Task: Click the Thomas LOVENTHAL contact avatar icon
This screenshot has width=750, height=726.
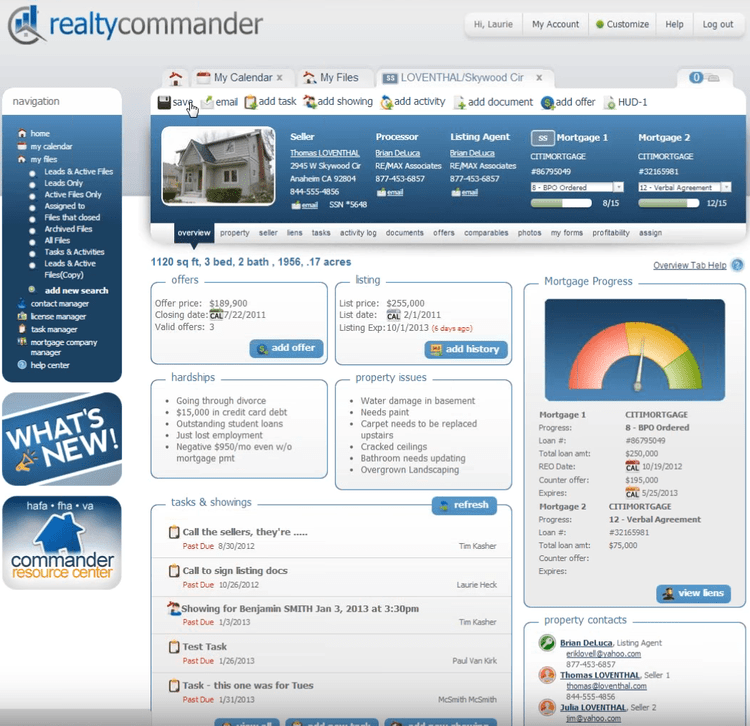Action: coord(547,675)
